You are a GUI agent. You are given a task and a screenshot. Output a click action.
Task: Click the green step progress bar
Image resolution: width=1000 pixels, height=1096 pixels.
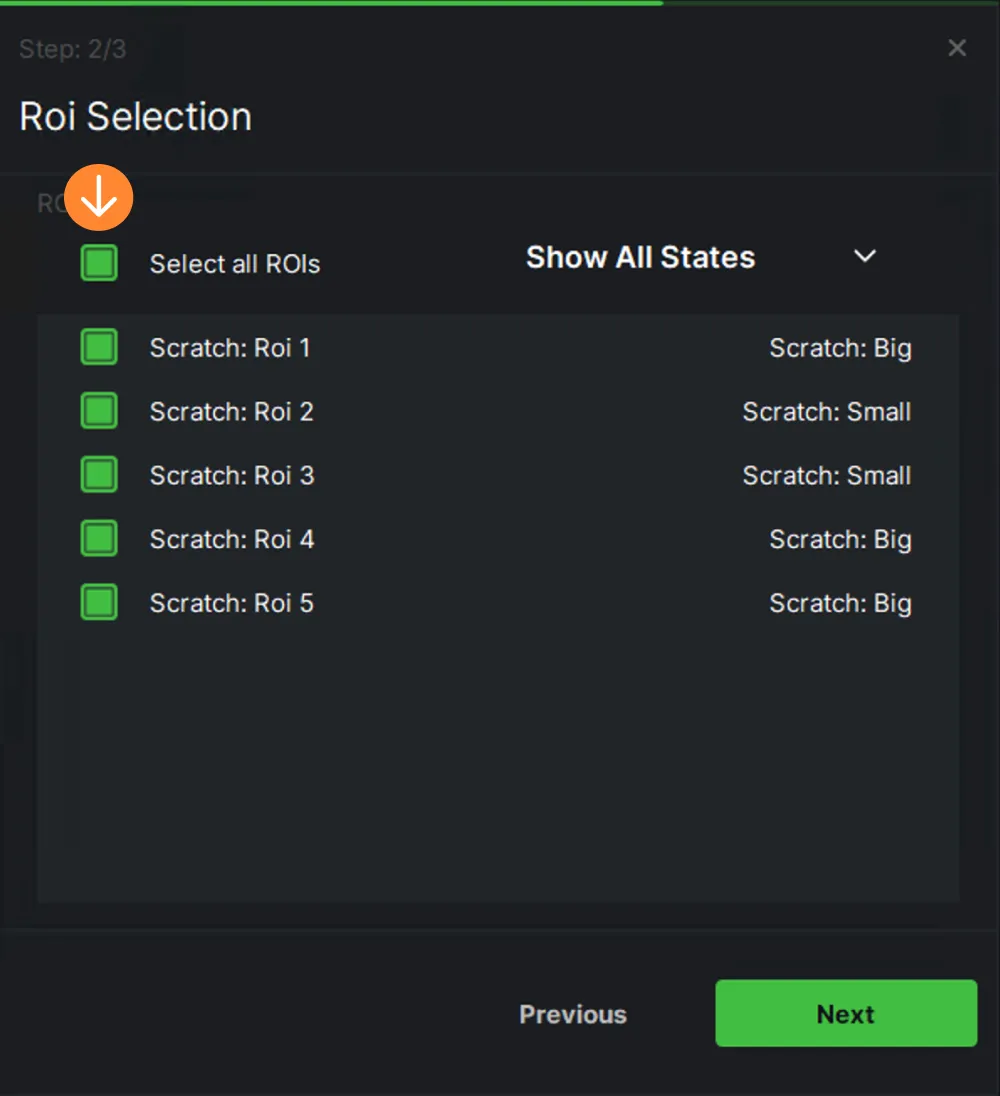(331, 3)
